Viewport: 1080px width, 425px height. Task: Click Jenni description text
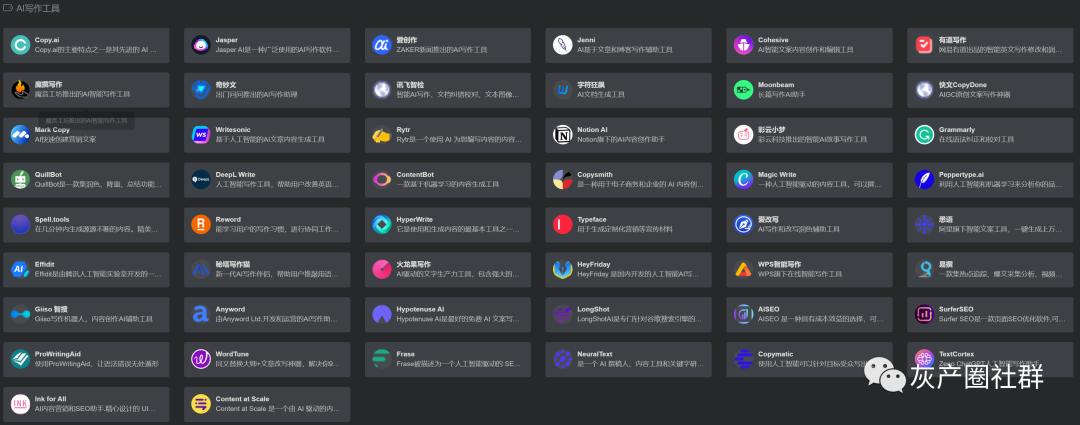(x=625, y=50)
